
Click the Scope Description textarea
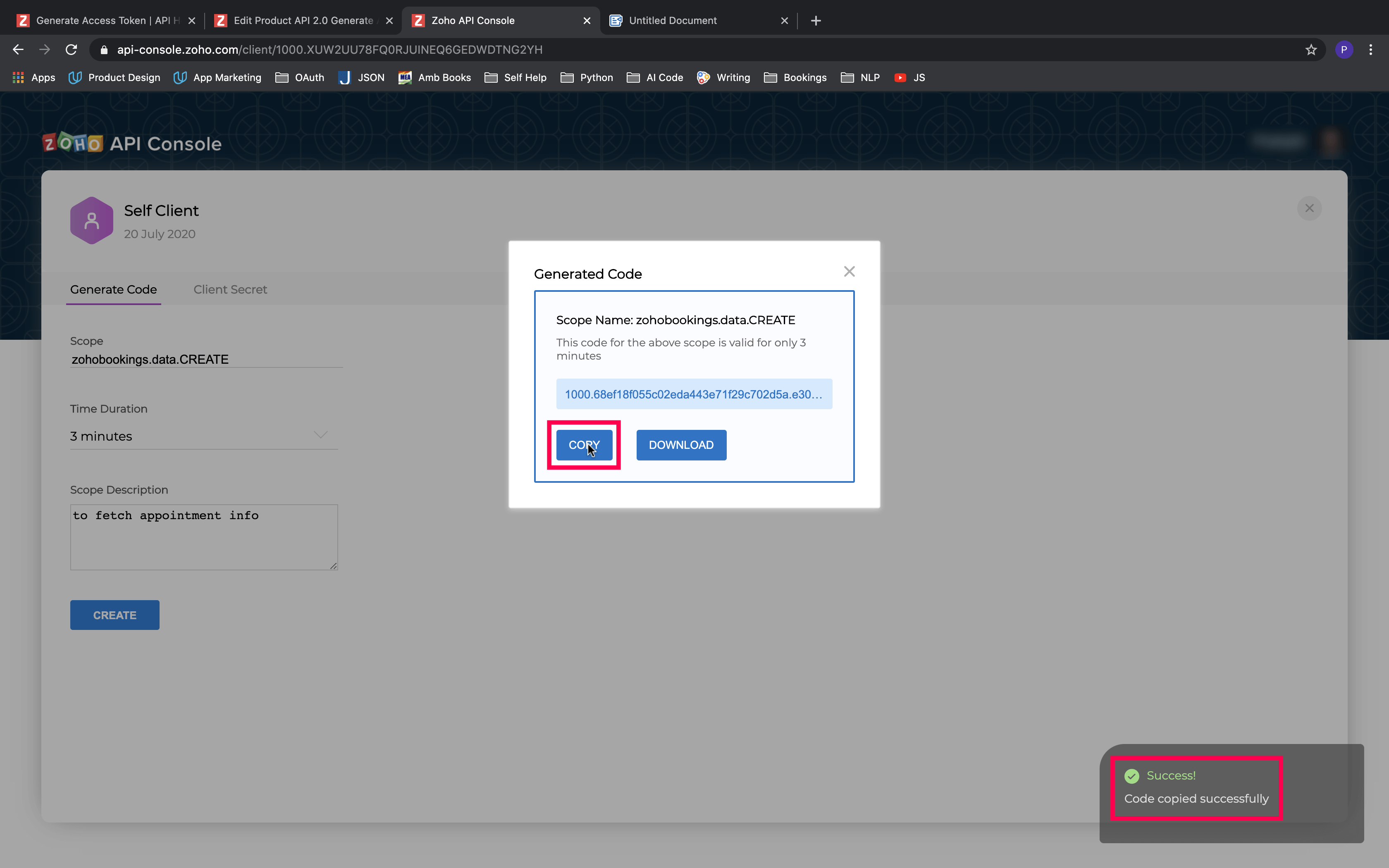pyautogui.click(x=204, y=537)
